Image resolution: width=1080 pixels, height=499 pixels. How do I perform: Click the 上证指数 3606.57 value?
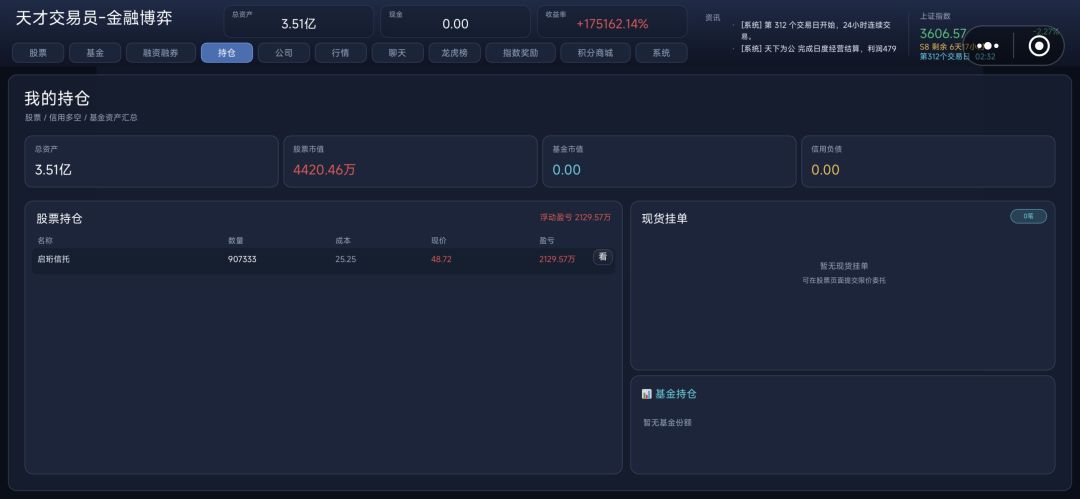(943, 33)
